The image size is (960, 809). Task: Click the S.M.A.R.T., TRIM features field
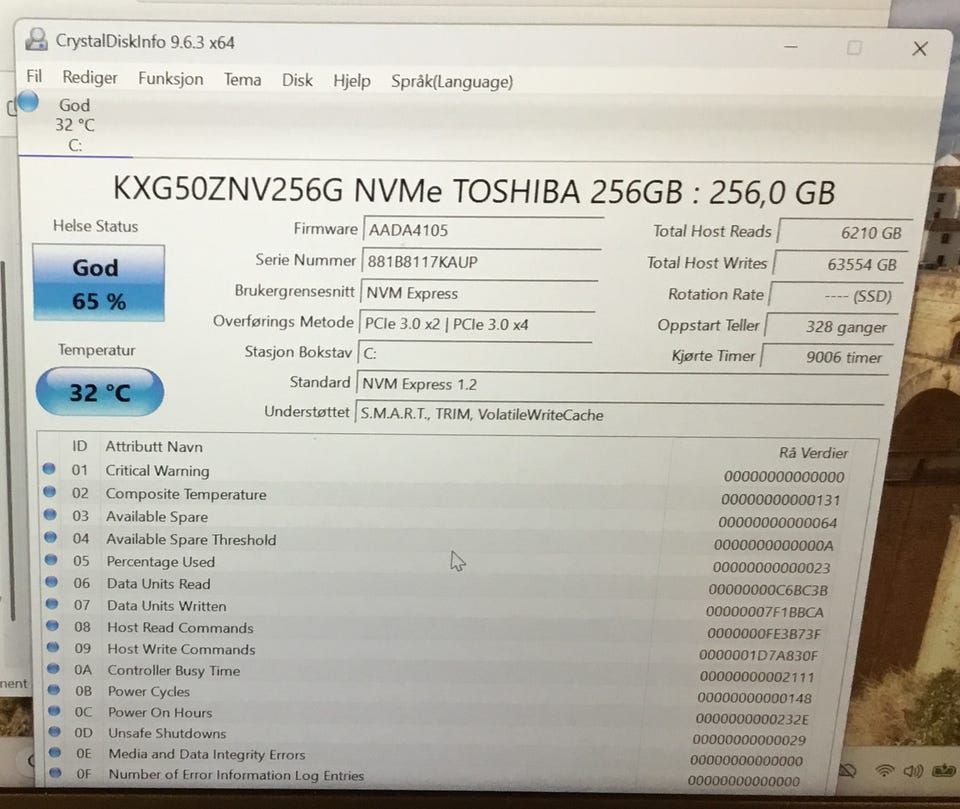coord(620,415)
